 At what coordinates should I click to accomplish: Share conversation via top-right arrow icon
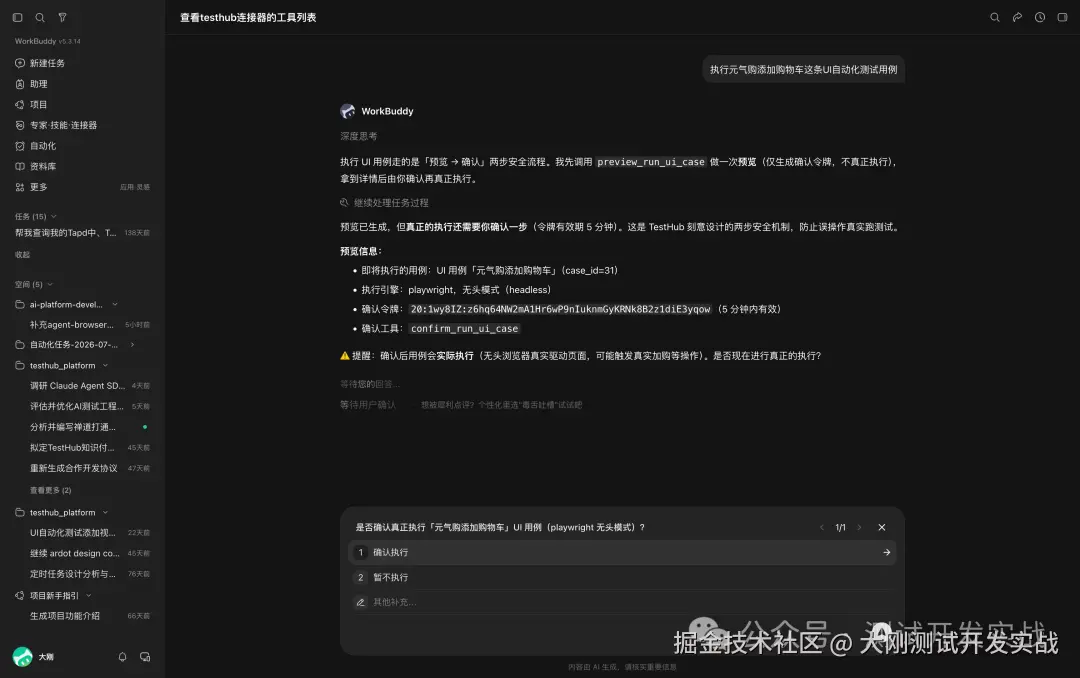pyautogui.click(x=1017, y=17)
